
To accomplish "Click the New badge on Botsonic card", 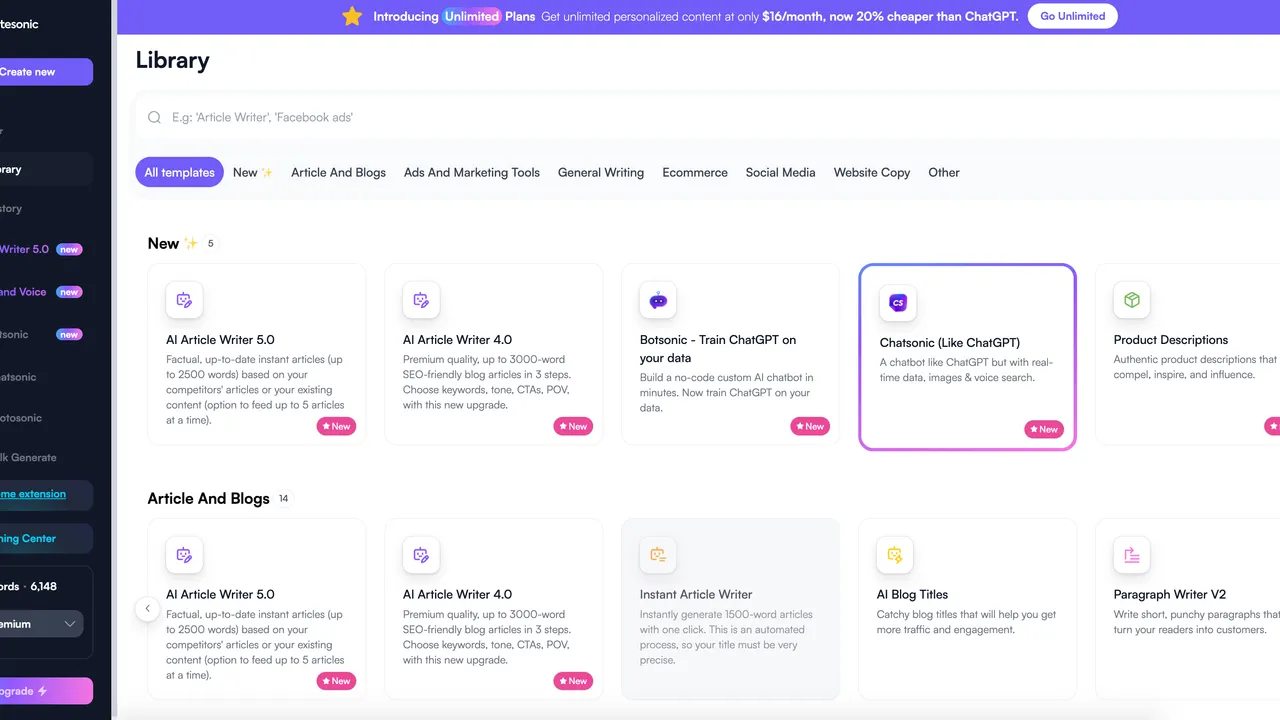I will coord(810,426).
